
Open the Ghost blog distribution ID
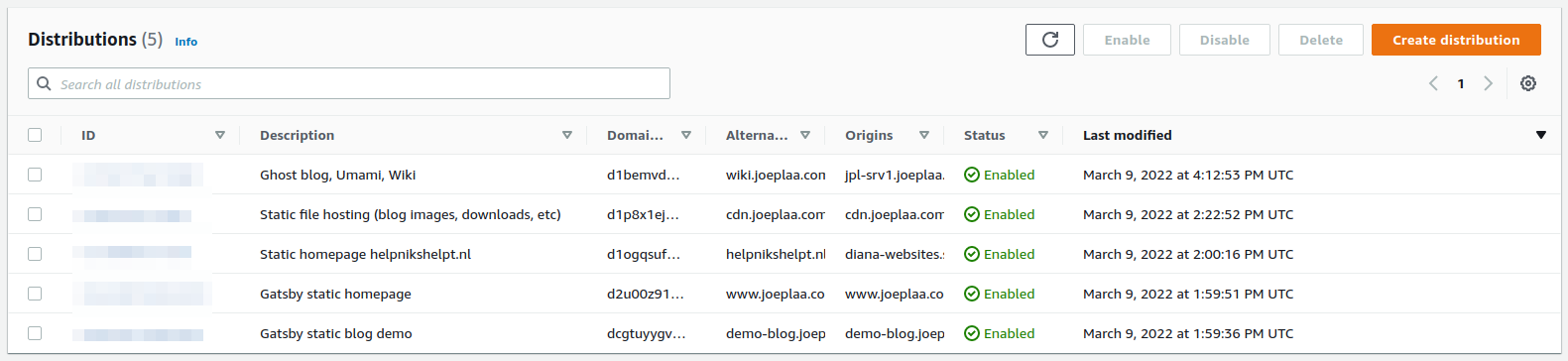pos(138,175)
